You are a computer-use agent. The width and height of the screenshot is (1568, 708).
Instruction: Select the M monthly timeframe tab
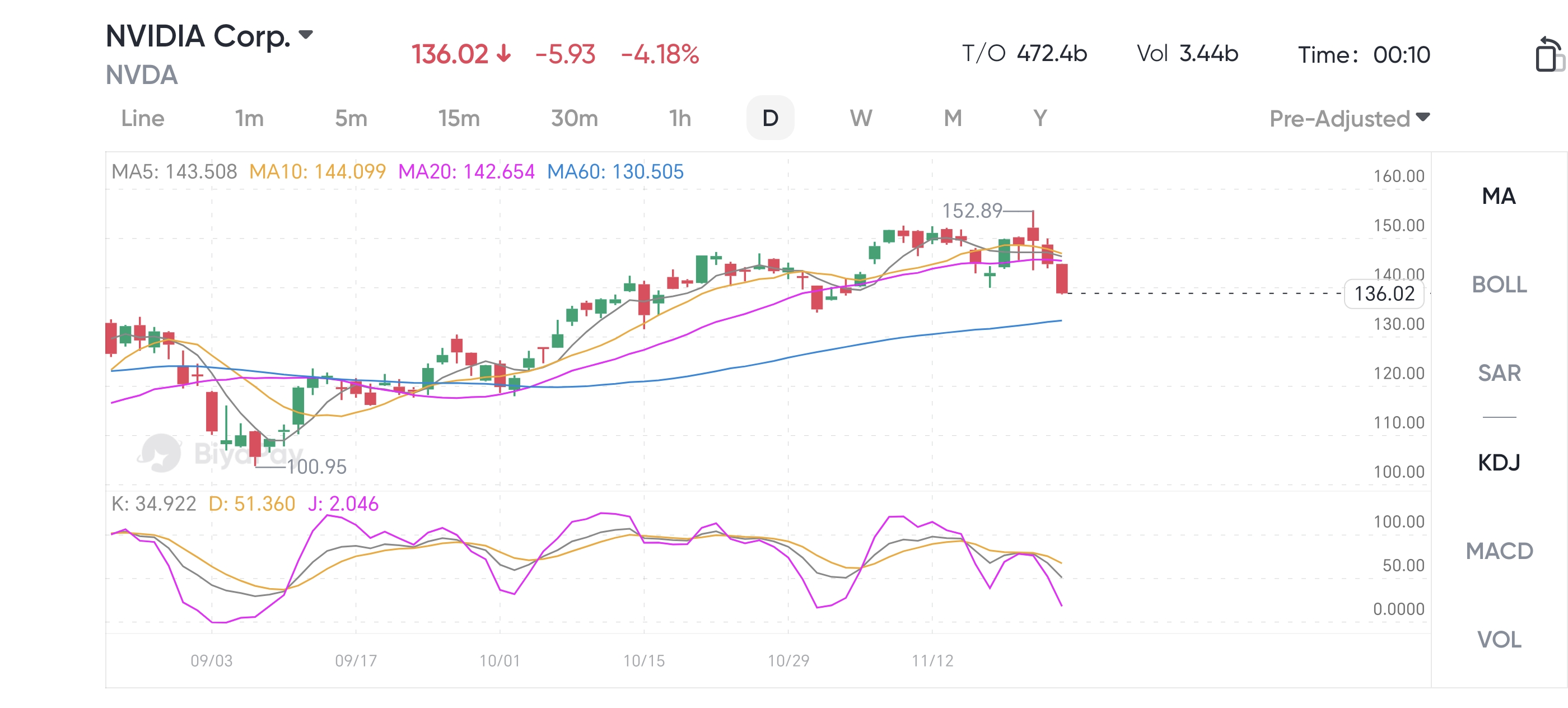[953, 118]
